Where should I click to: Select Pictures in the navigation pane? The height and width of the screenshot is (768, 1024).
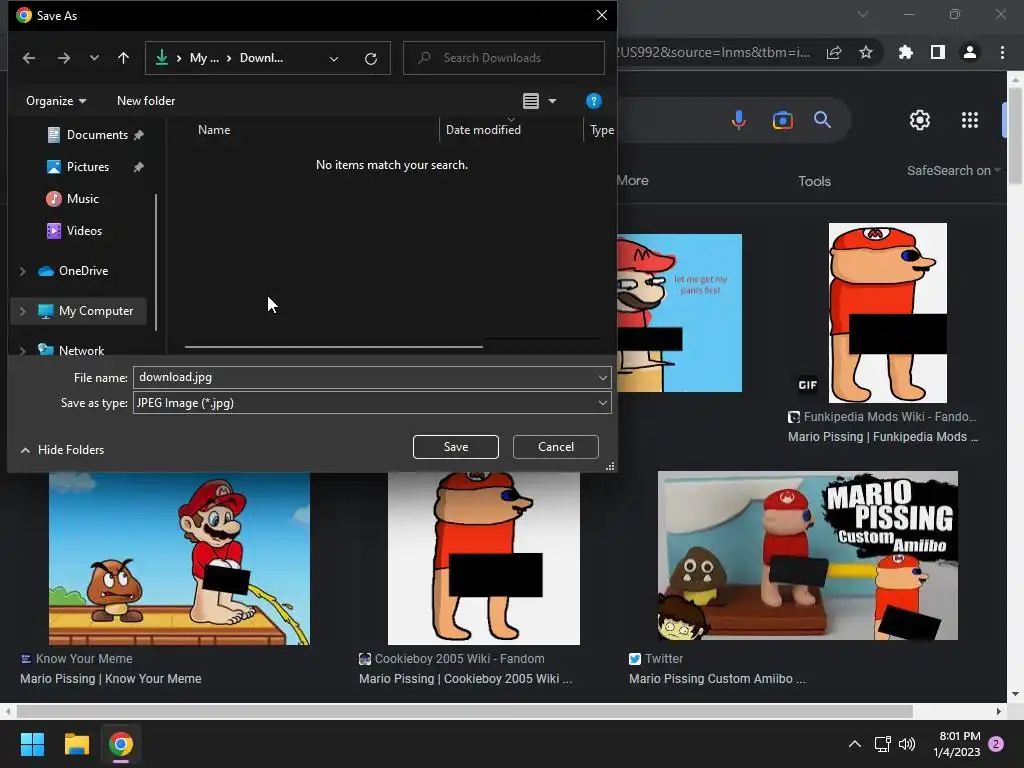pyautogui.click(x=88, y=167)
